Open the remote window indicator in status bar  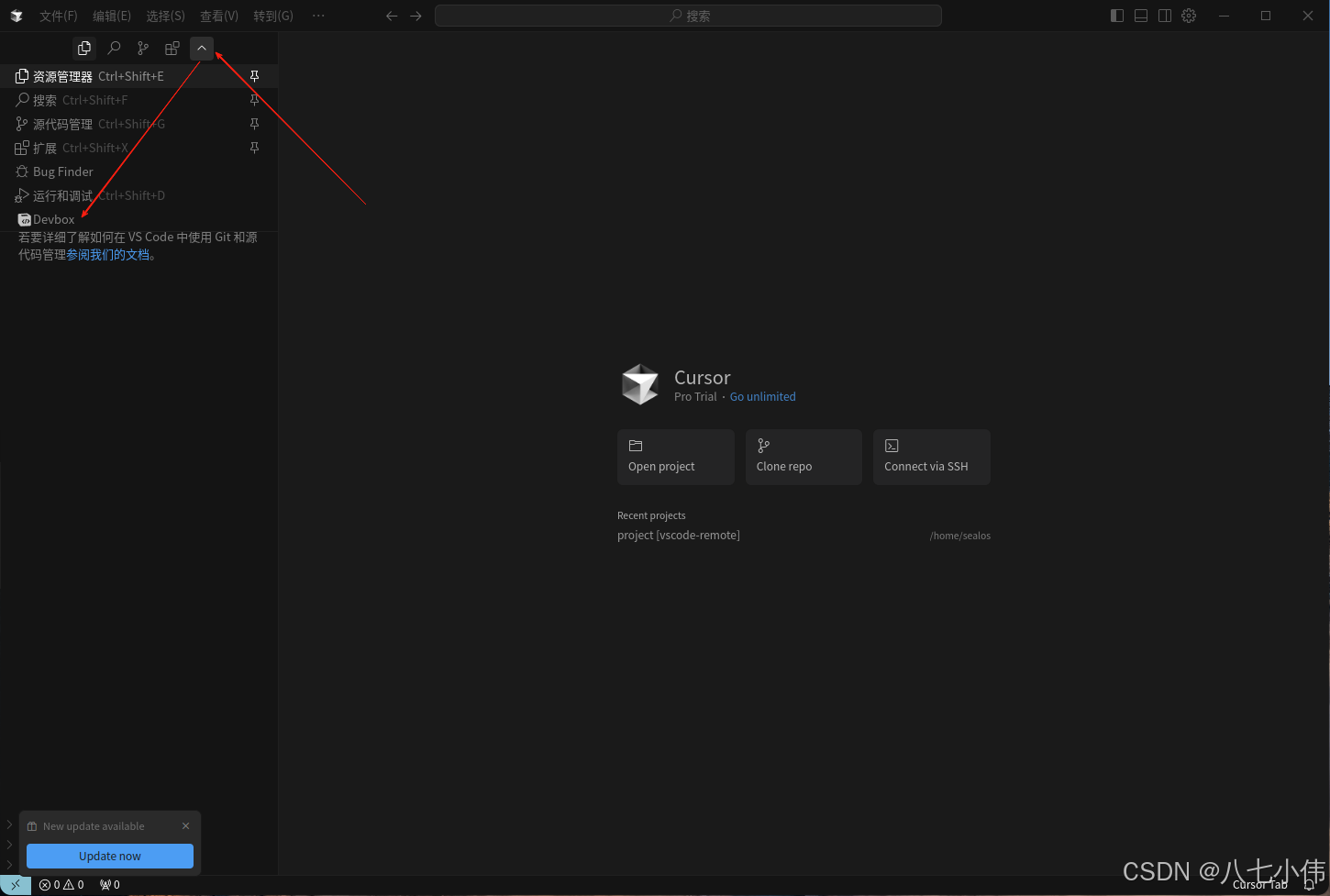tap(16, 885)
